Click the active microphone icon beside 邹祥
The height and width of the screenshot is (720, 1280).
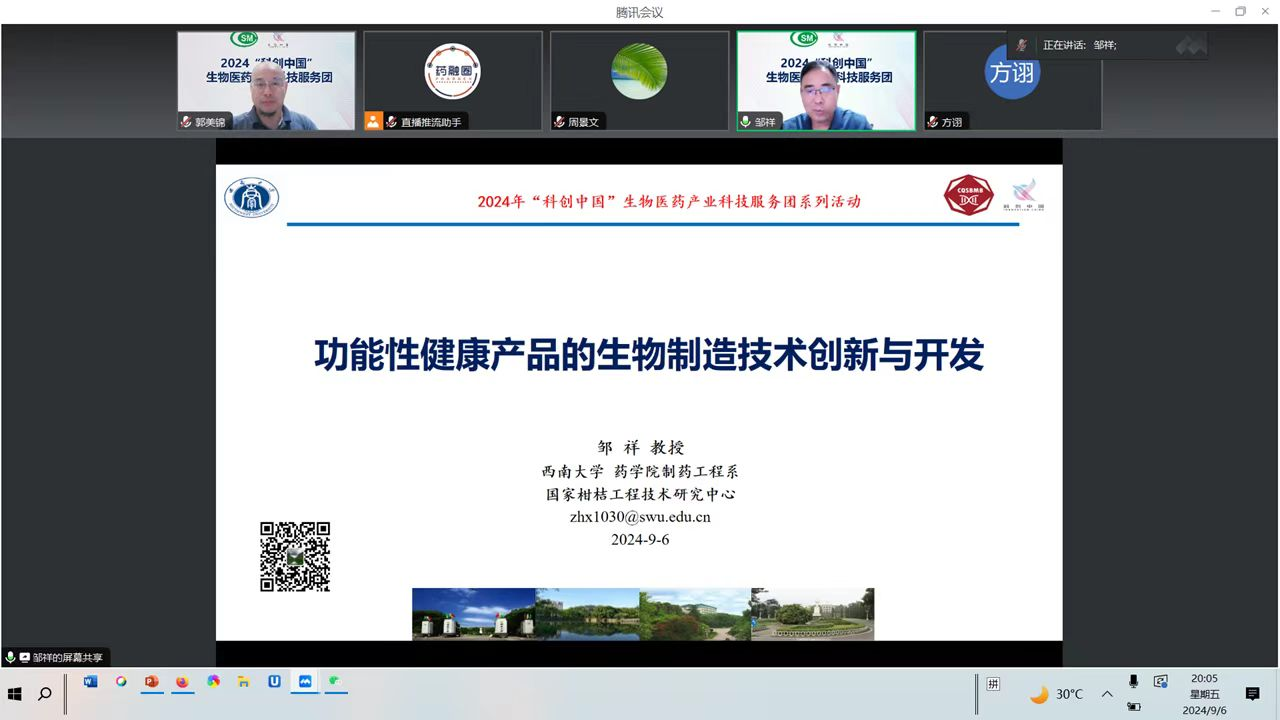tap(745, 122)
